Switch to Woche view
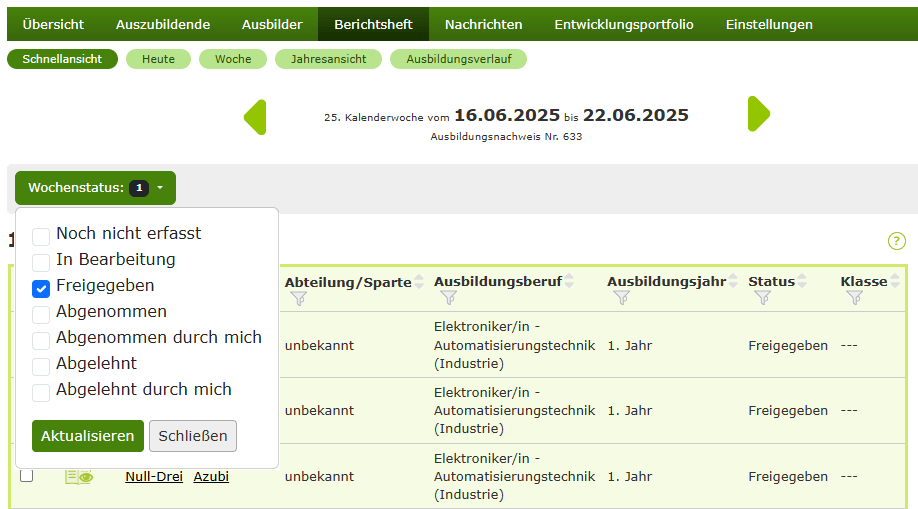The height and width of the screenshot is (509, 918). [233, 59]
